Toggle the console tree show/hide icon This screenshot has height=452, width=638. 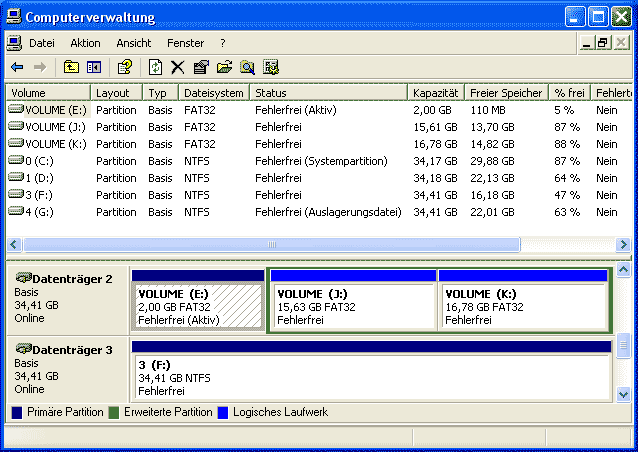(x=94, y=67)
